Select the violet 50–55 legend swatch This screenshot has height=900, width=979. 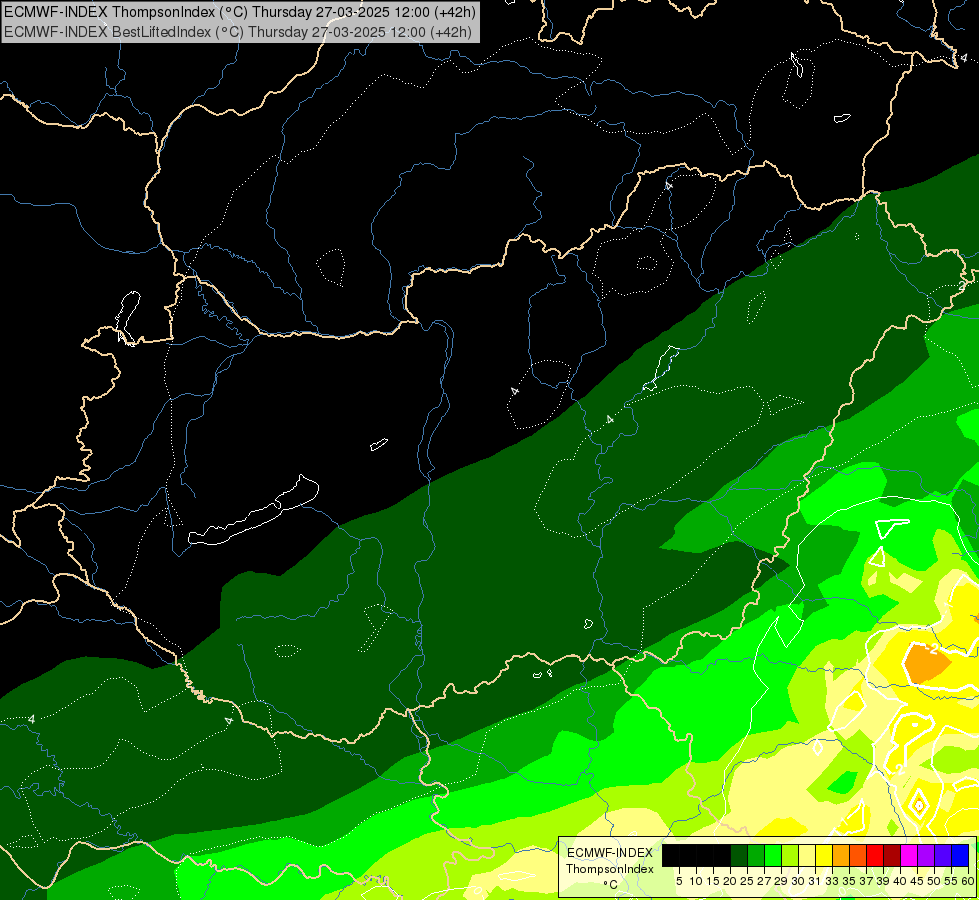point(943,855)
